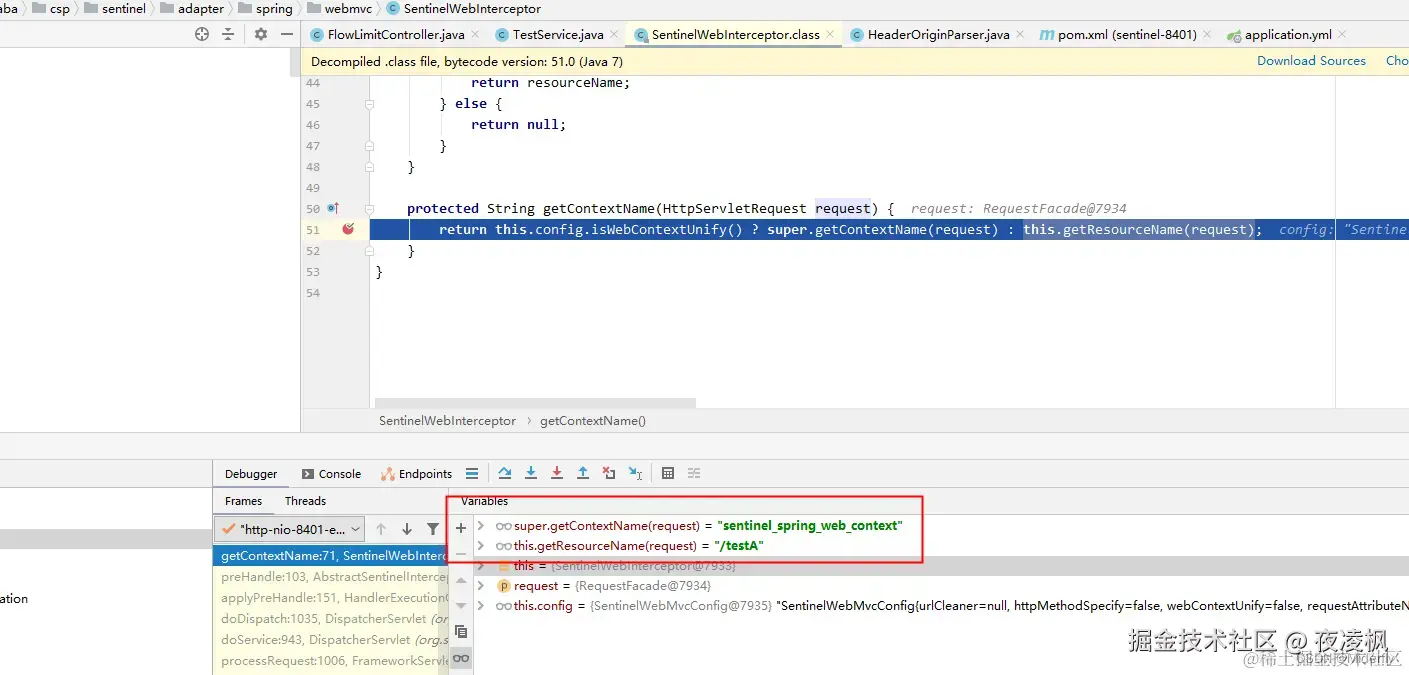Close the HeaderOriginParser.java tab

(1020, 34)
